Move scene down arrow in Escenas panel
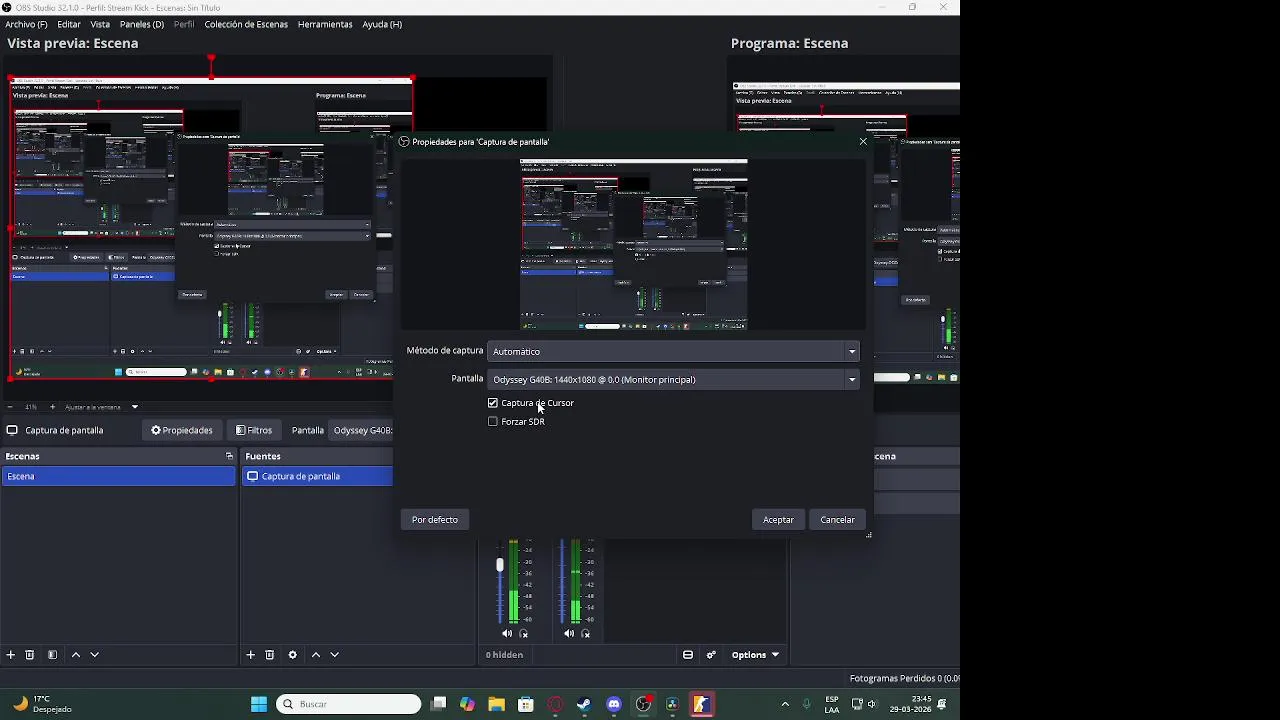The height and width of the screenshot is (720, 1280). (95, 655)
